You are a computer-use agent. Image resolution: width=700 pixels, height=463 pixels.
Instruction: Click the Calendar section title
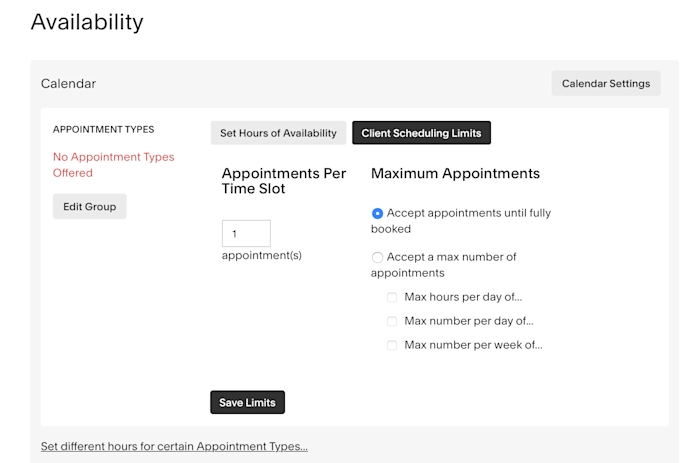(68, 84)
